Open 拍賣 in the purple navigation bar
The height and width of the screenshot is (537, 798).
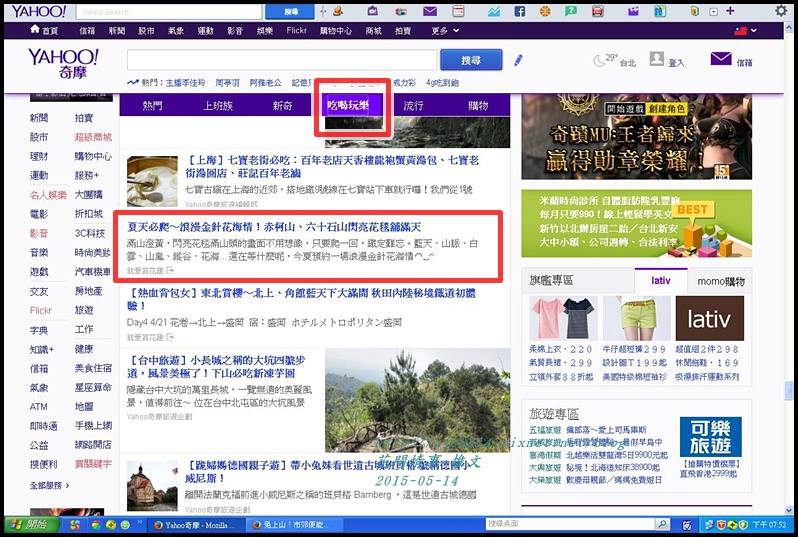coord(403,31)
